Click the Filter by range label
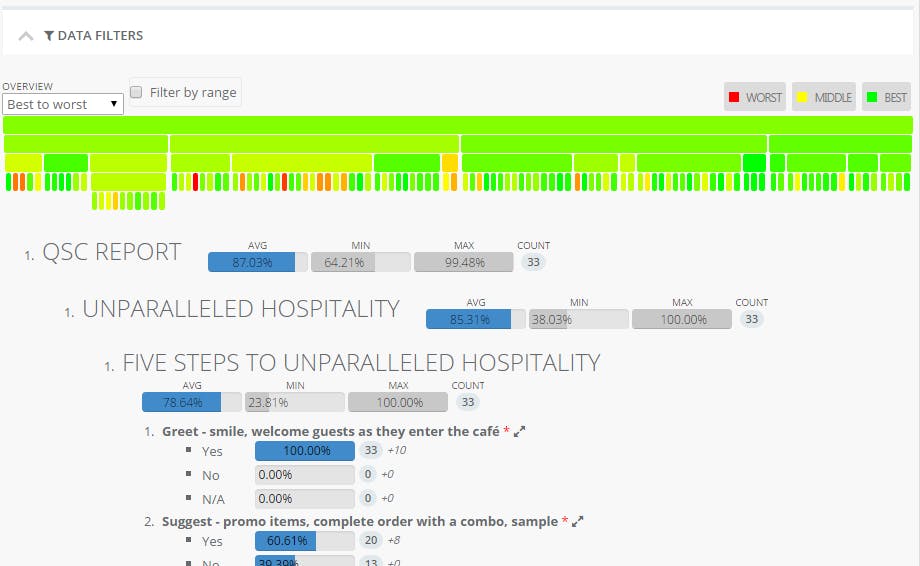920x566 pixels. coord(193,92)
